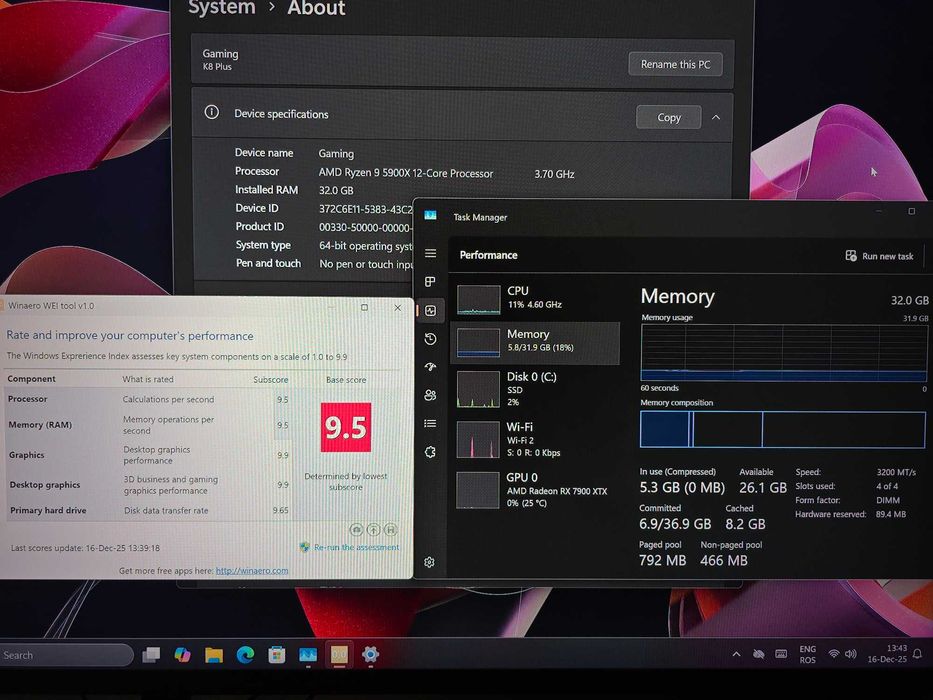Open File Explorer from taskbar
Viewport: 933px width, 700px height.
coord(214,655)
